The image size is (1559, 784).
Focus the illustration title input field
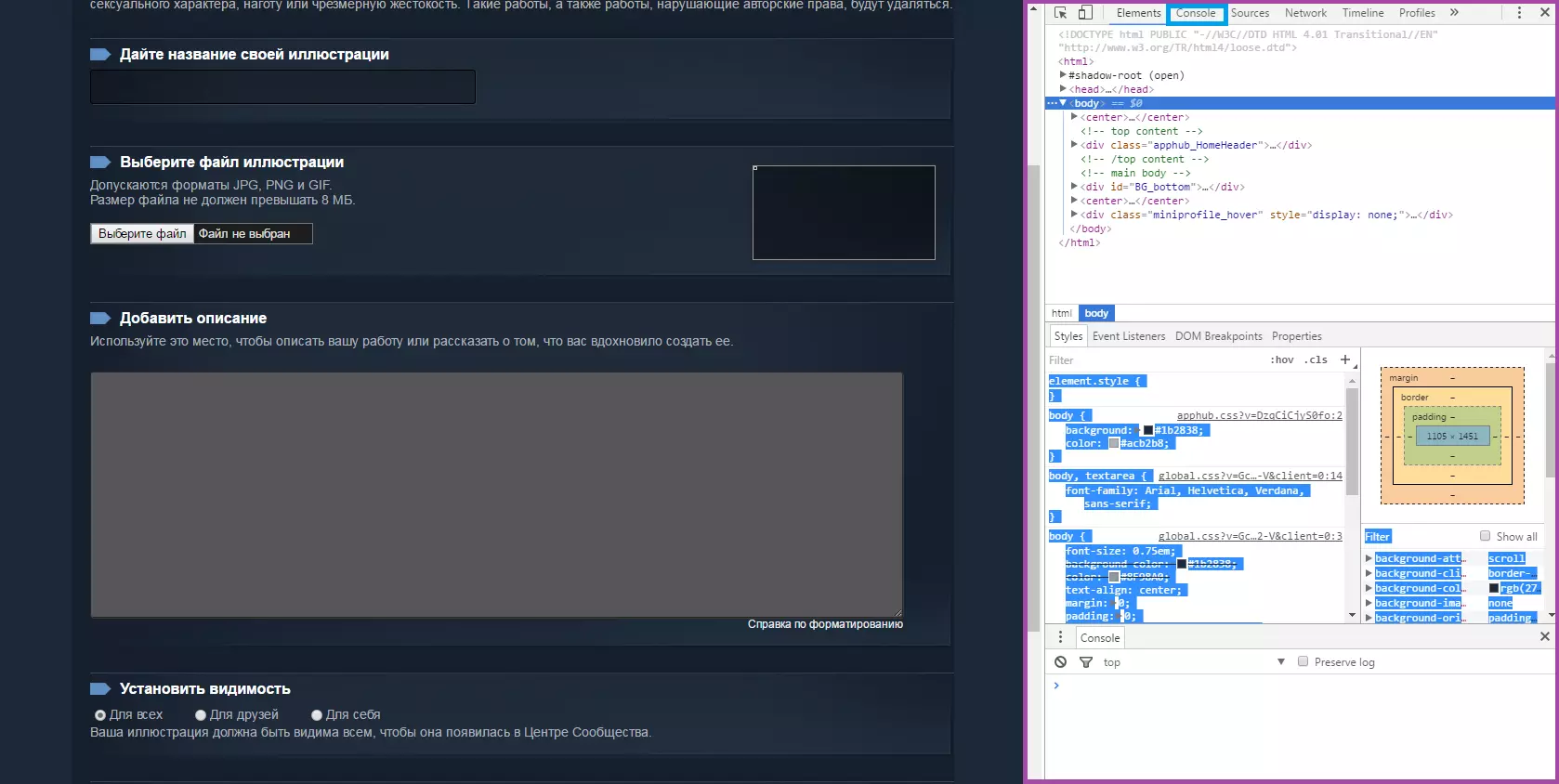click(282, 87)
